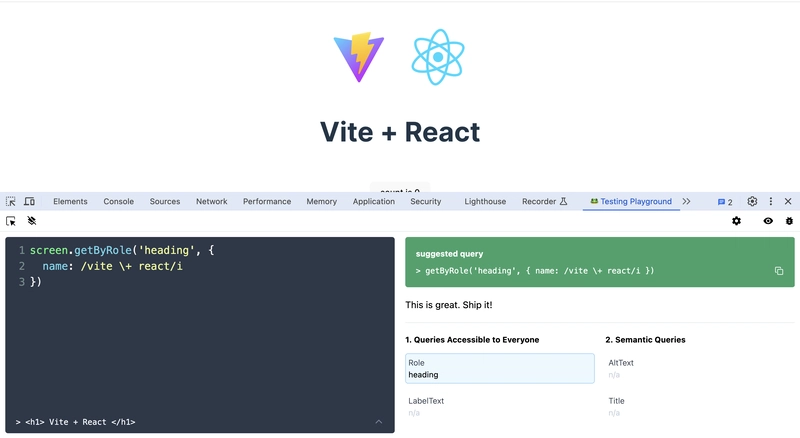Click the bug report icon
800x438 pixels.
click(789, 221)
